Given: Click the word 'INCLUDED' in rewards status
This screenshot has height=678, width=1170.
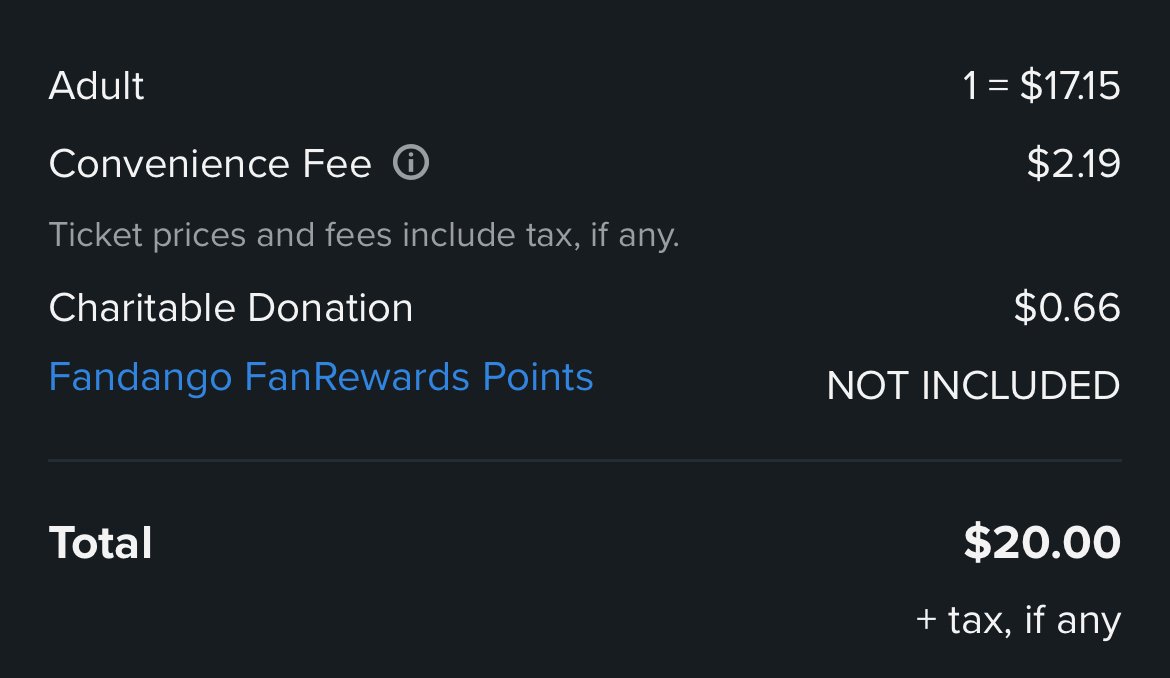Looking at the screenshot, I should 1021,386.
